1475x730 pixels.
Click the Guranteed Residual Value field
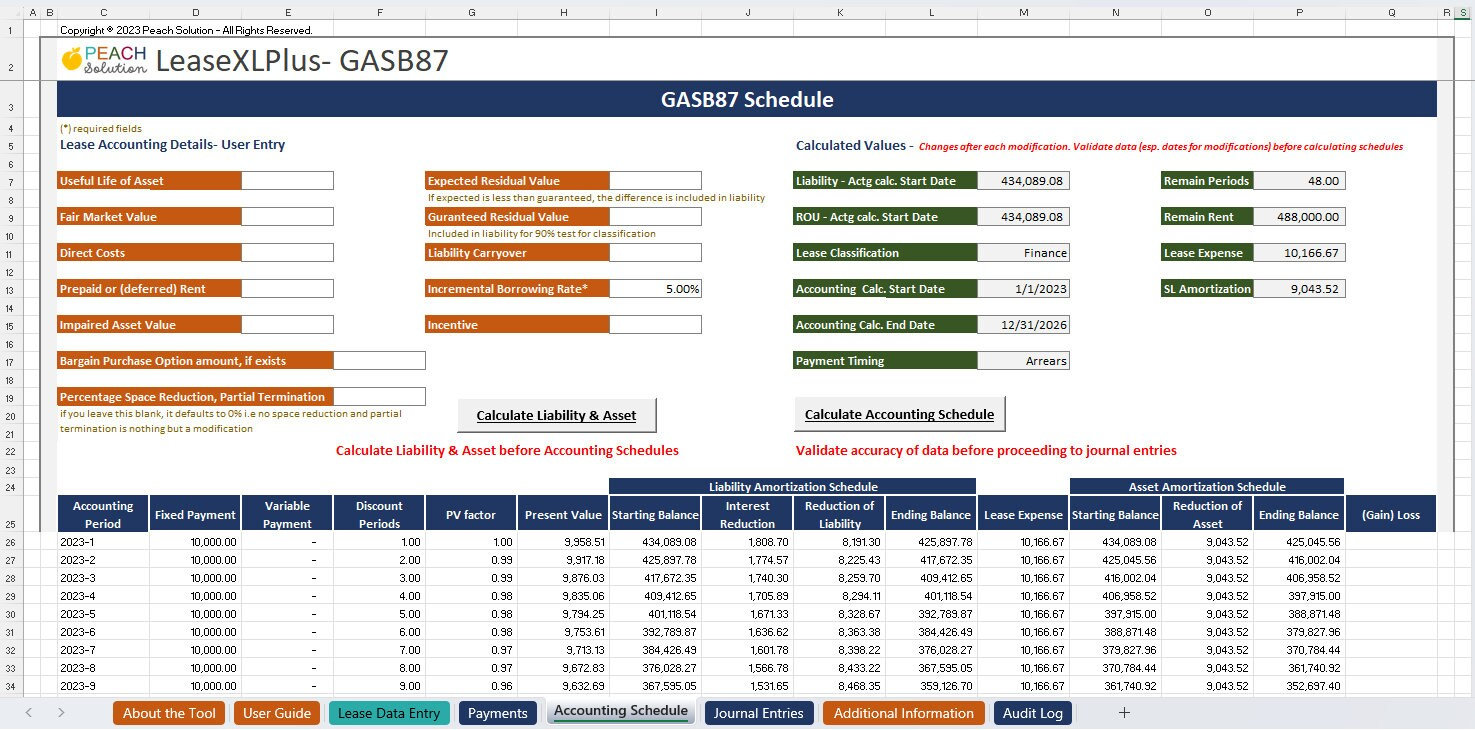point(655,217)
